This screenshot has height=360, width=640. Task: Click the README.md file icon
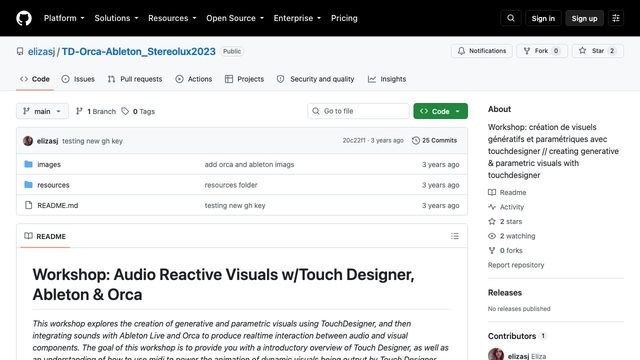pyautogui.click(x=28, y=205)
